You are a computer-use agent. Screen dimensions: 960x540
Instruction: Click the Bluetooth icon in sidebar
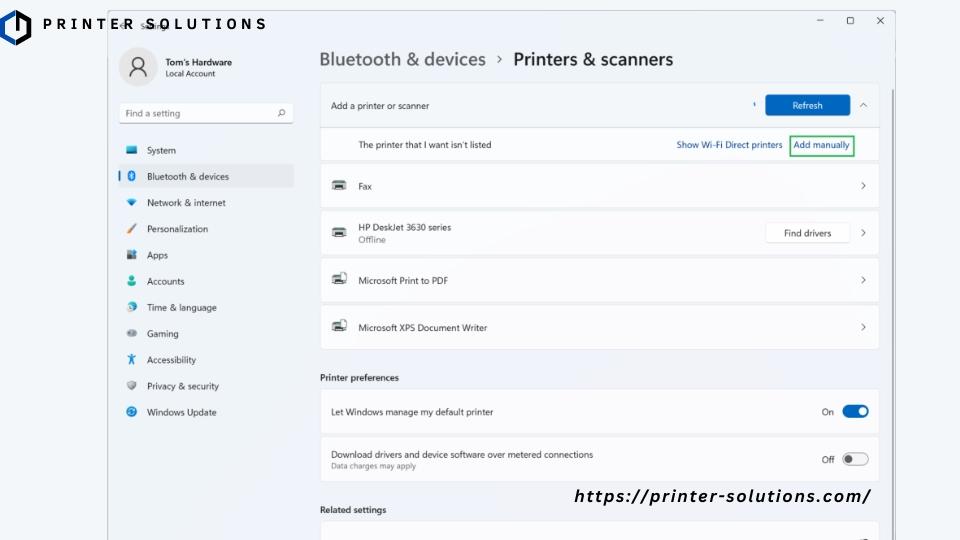[x=132, y=176]
